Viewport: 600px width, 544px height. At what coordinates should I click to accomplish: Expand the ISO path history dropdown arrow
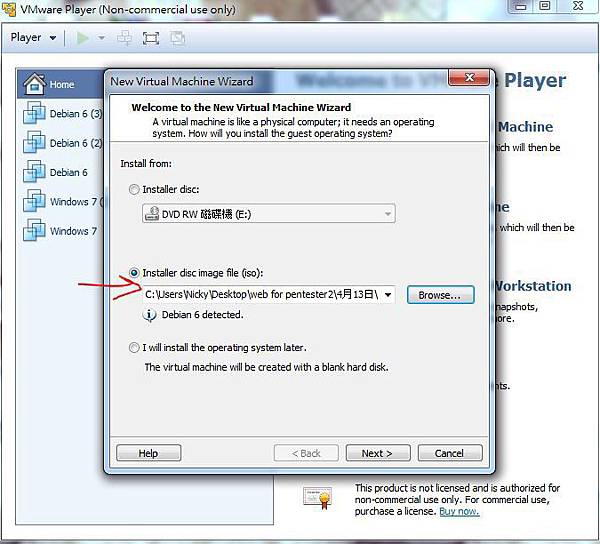point(388,295)
